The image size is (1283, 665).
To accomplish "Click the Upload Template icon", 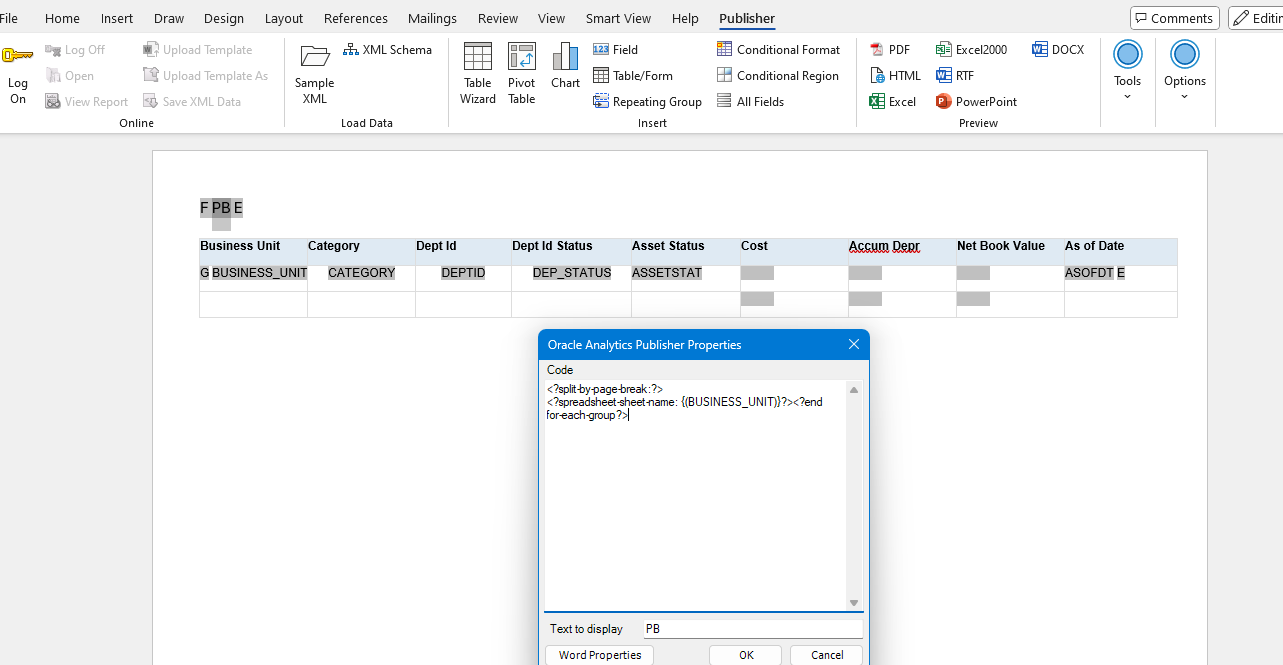I will point(151,50).
